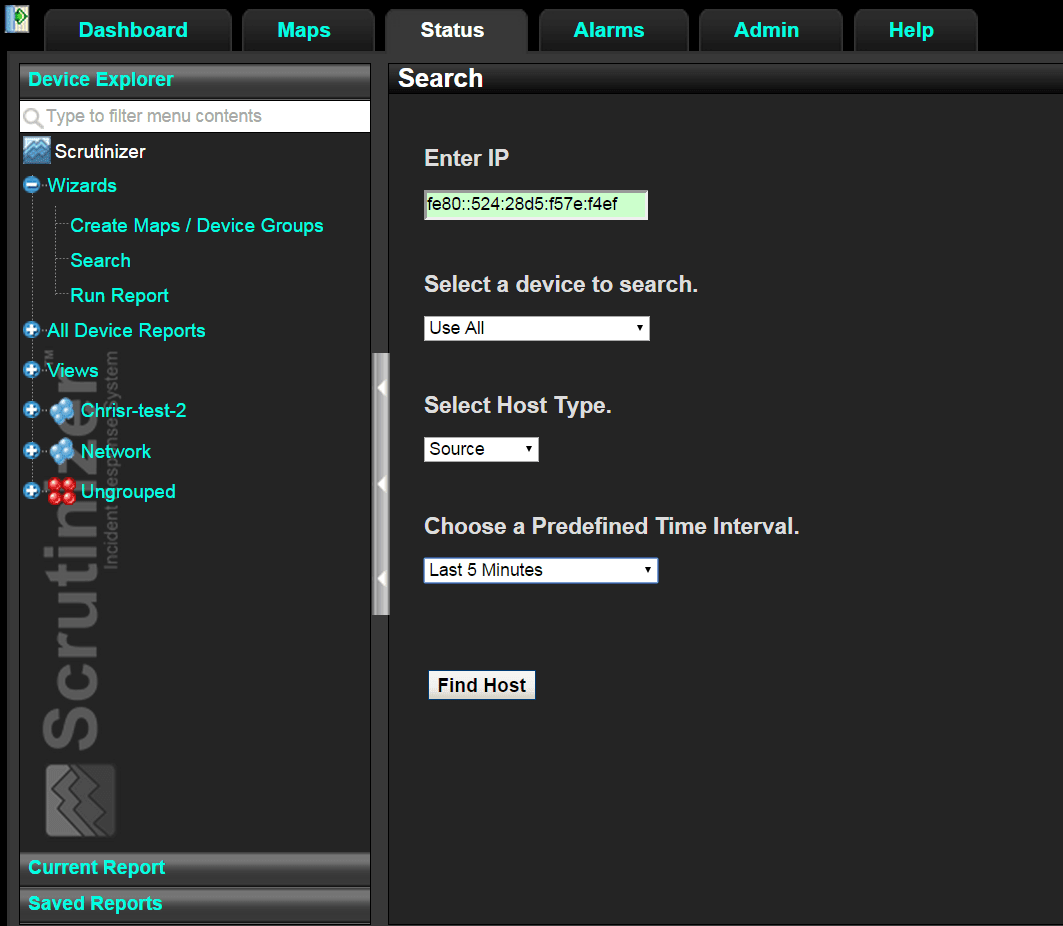The image size is (1063, 926).
Task: Click the magnifier icon in the filter box
Action: click(x=33, y=117)
